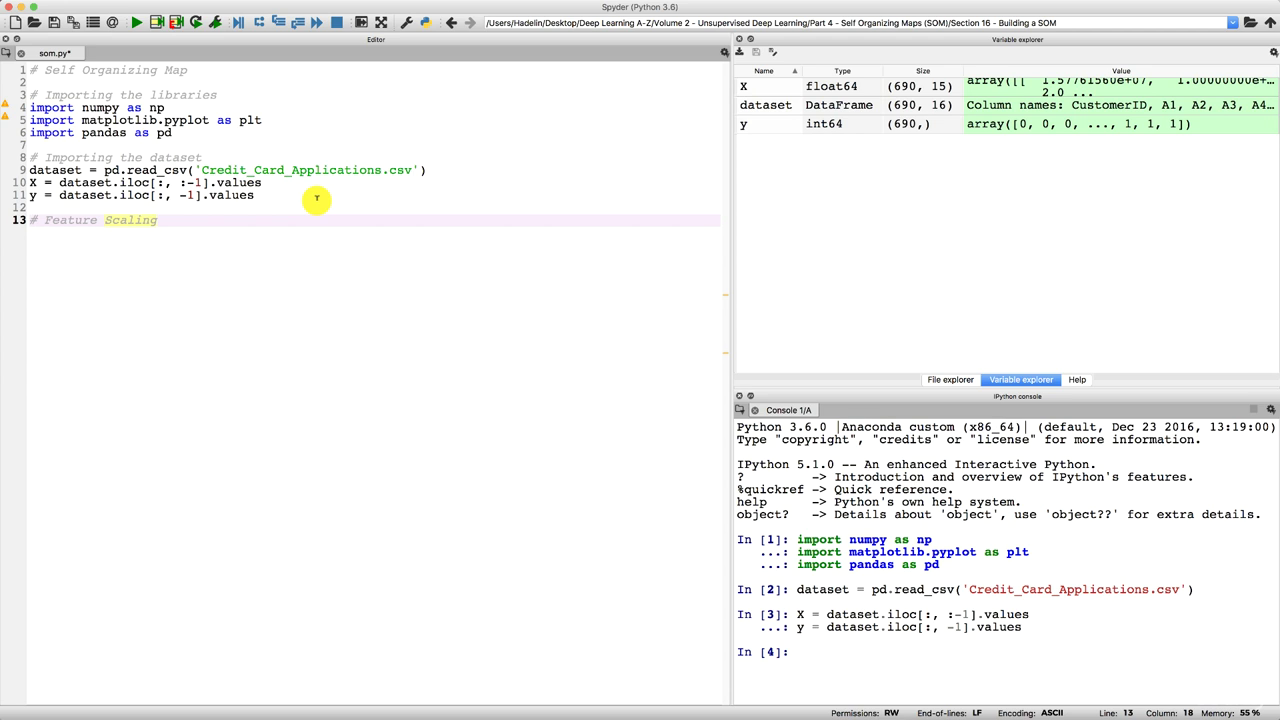Viewport: 1280px width, 720px height.
Task: Click the warning icon beside line 4
Action: [5, 104]
